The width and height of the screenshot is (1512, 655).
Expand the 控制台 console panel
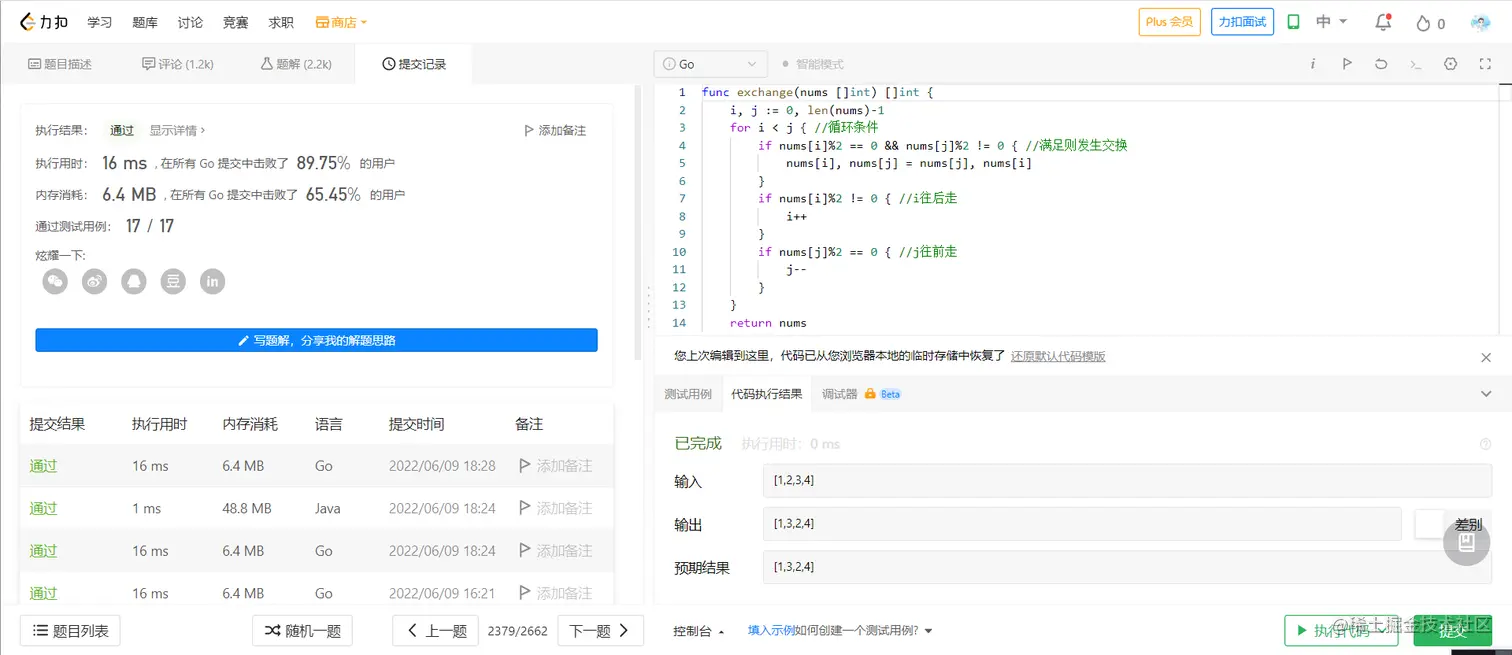tap(699, 631)
